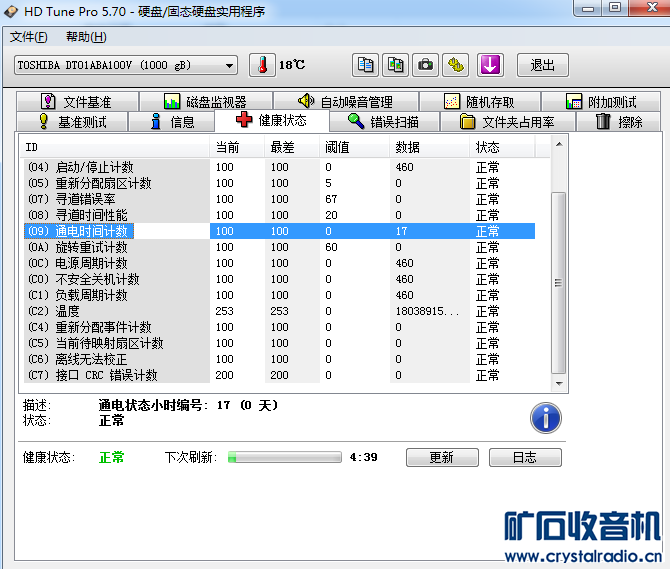Select row (04) 启动/停止计数
The width and height of the screenshot is (670, 569).
(279, 167)
